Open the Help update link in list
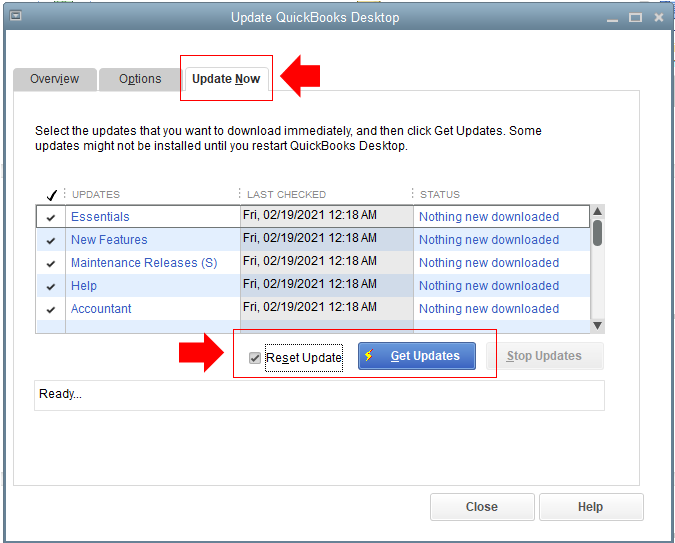 coord(84,285)
